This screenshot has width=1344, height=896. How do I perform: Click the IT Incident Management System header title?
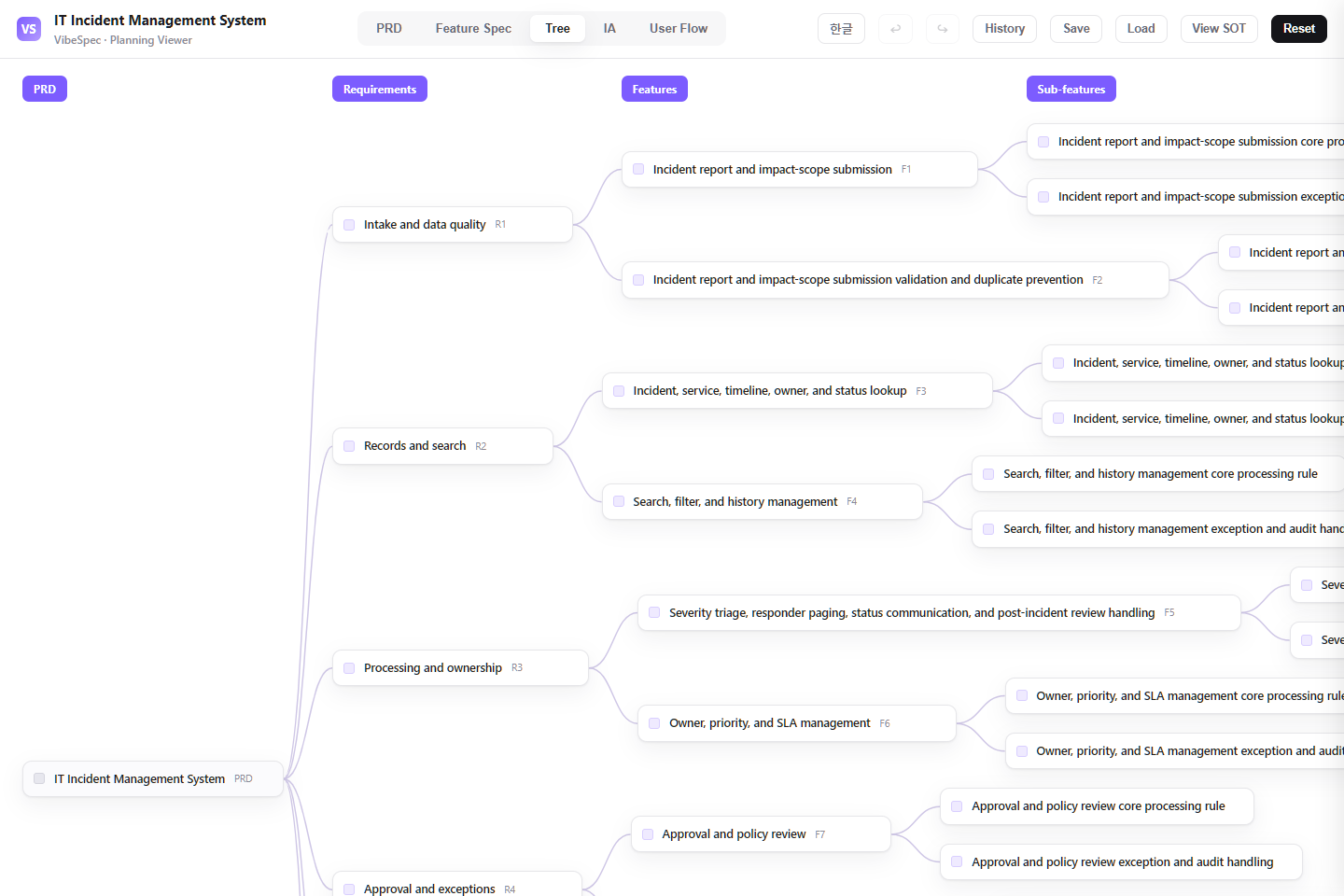click(160, 21)
